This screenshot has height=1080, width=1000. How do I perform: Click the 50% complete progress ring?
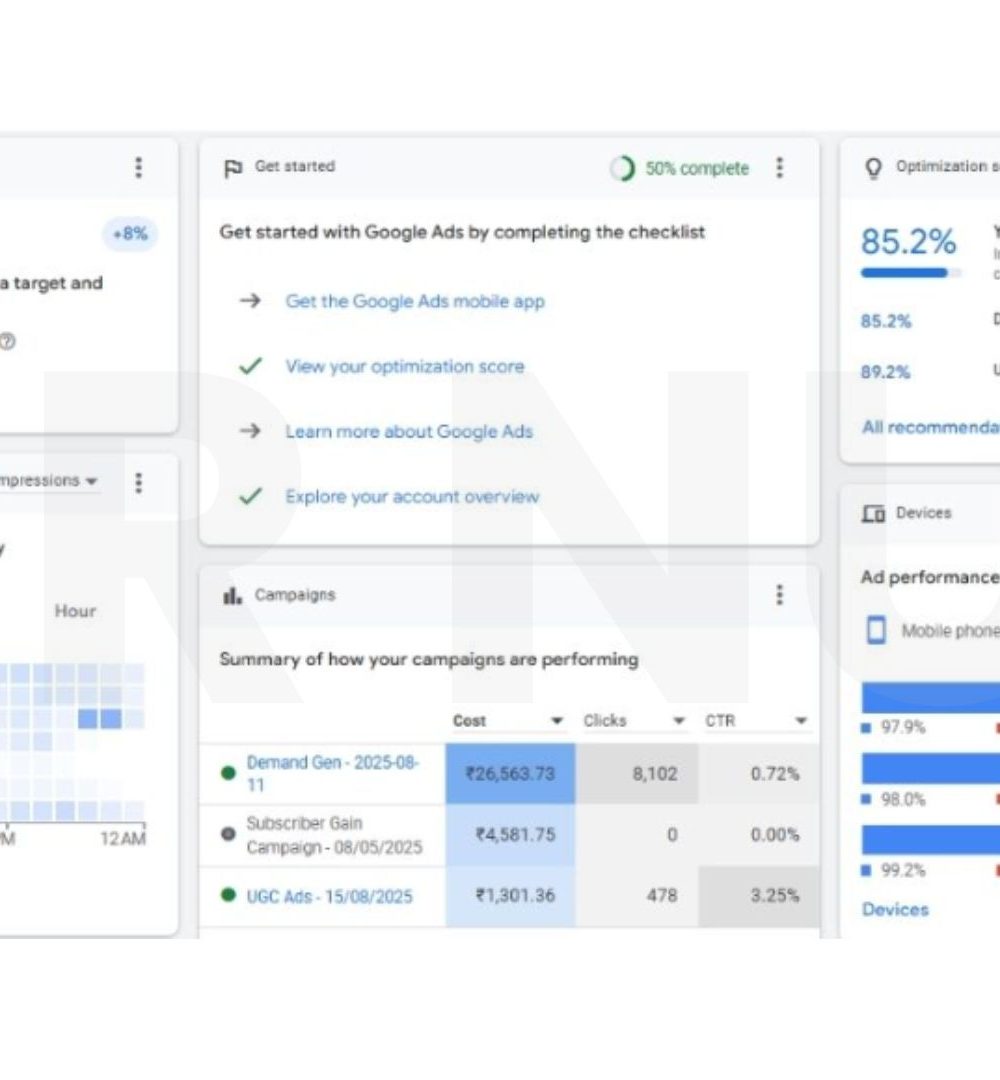[623, 168]
